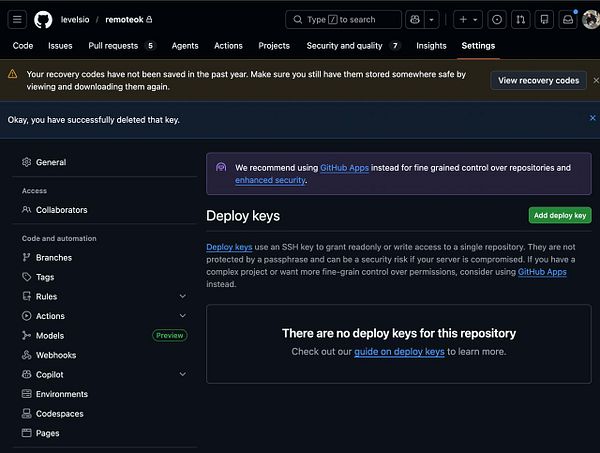600x453 pixels.
Task: Go to GitHub home via Octocat logo
Action: 43,20
